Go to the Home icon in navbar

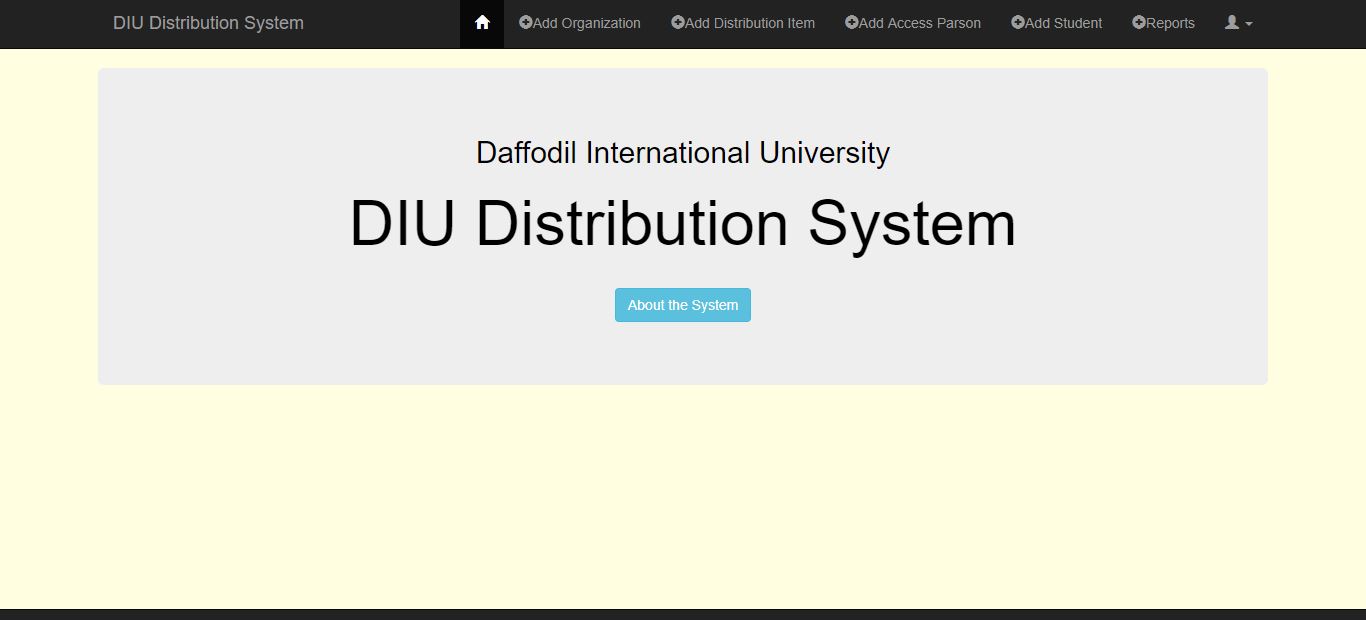(482, 23)
